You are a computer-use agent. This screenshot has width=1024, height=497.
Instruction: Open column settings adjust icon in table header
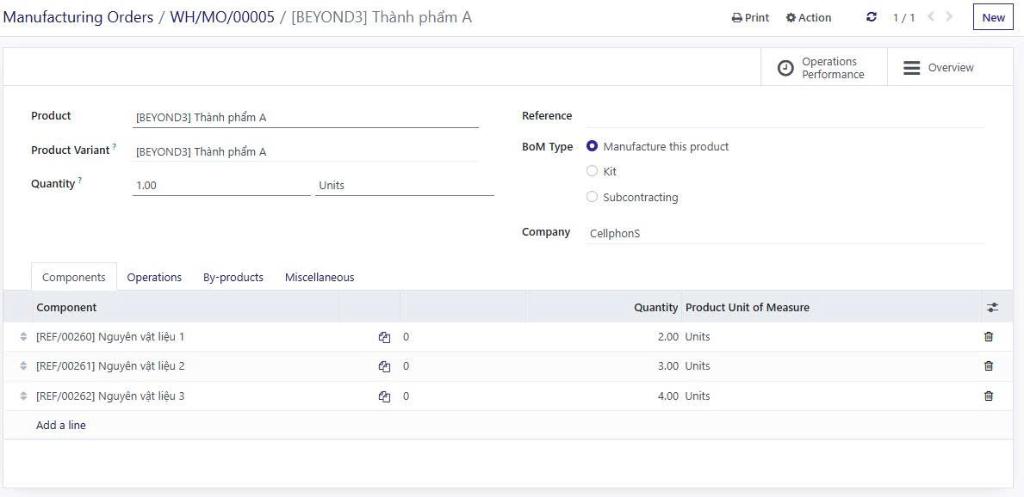(992, 308)
